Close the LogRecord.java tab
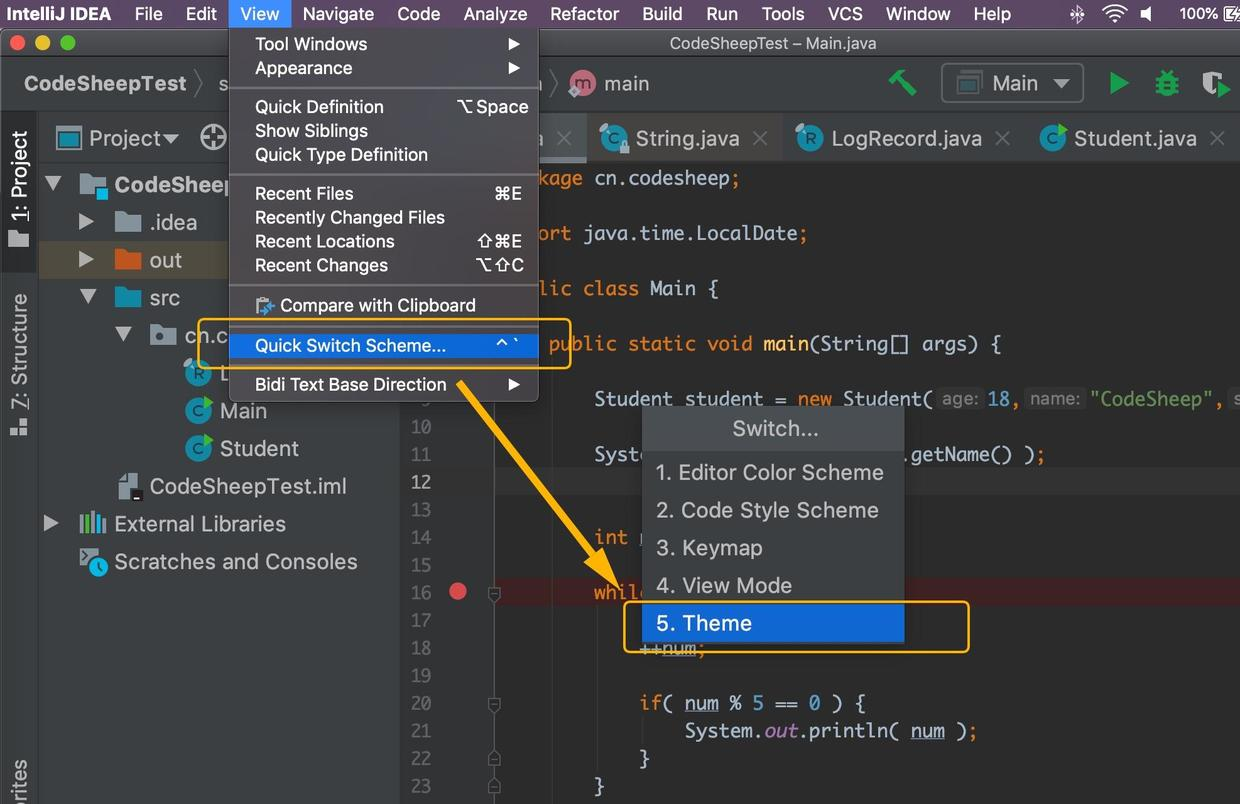The image size is (1240, 804). (1002, 139)
